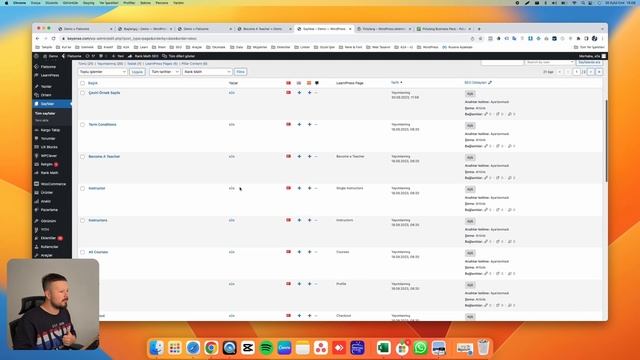Go to the next page of results

591,72
